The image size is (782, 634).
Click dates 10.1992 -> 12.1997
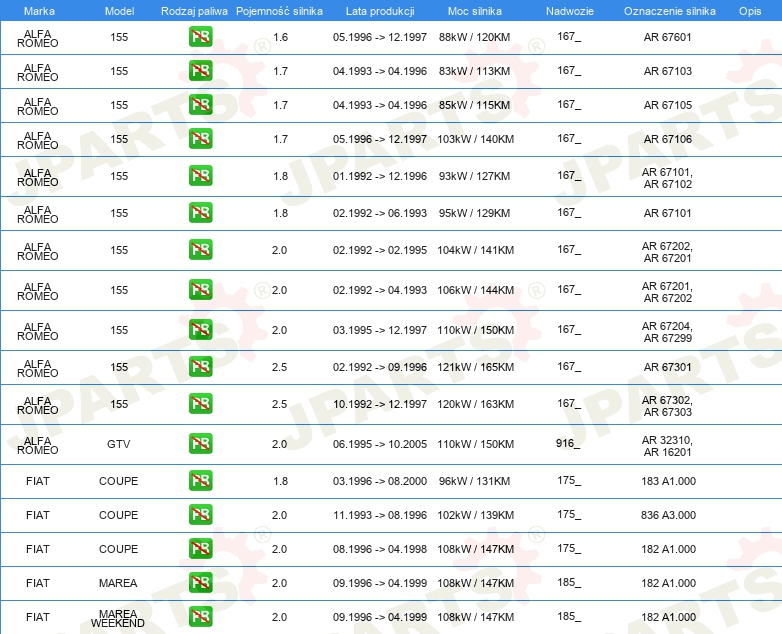(380, 404)
